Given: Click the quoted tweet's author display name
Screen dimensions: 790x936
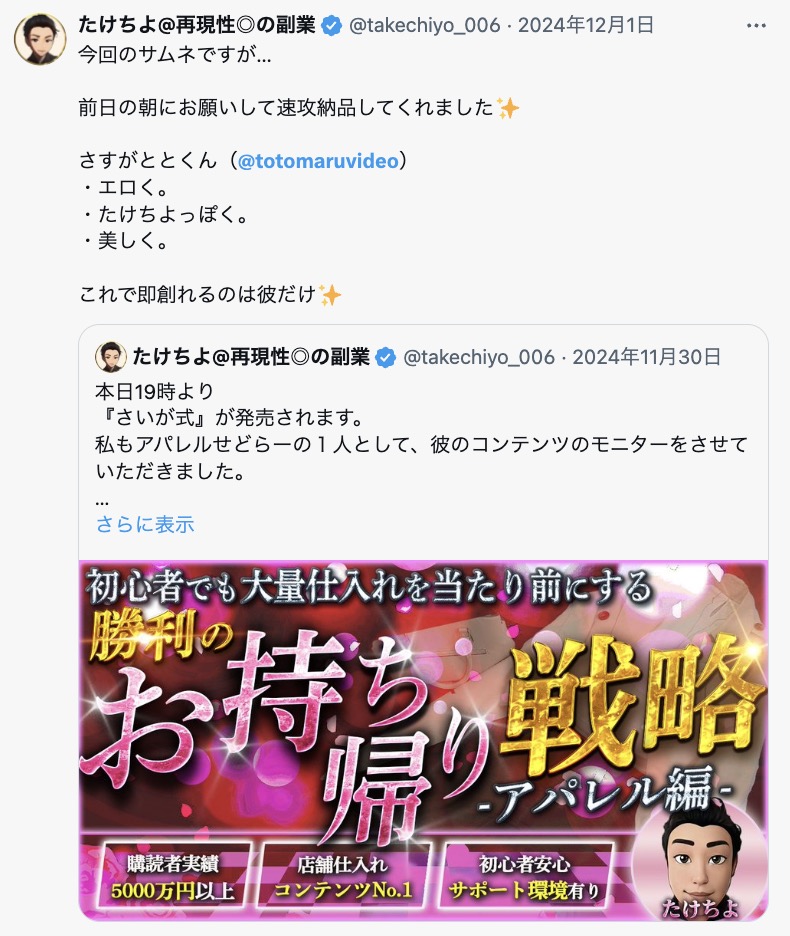Looking at the screenshot, I should [251, 357].
